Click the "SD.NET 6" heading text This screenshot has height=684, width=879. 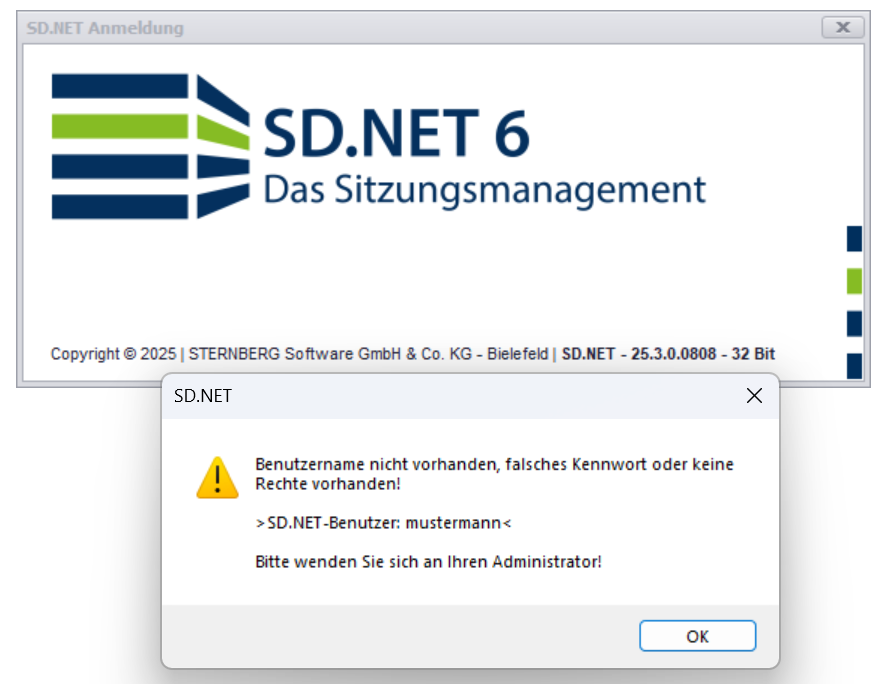click(x=396, y=133)
